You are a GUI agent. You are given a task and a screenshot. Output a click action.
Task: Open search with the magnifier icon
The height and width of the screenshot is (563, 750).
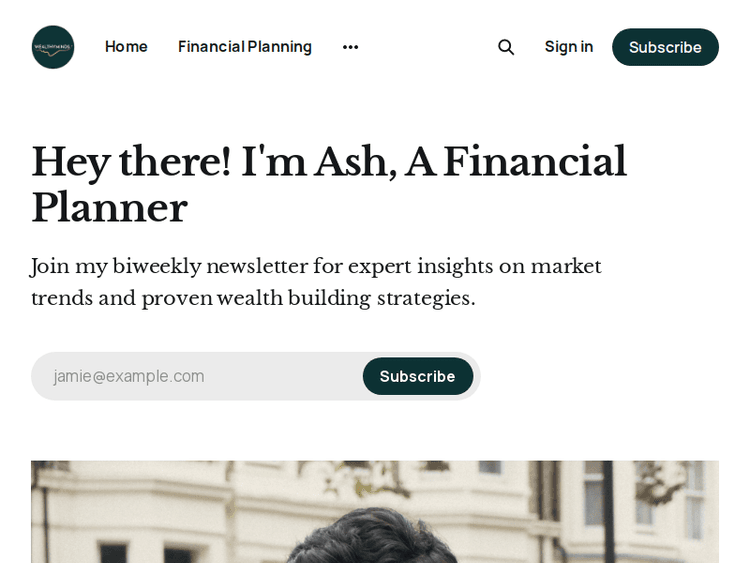(x=506, y=47)
